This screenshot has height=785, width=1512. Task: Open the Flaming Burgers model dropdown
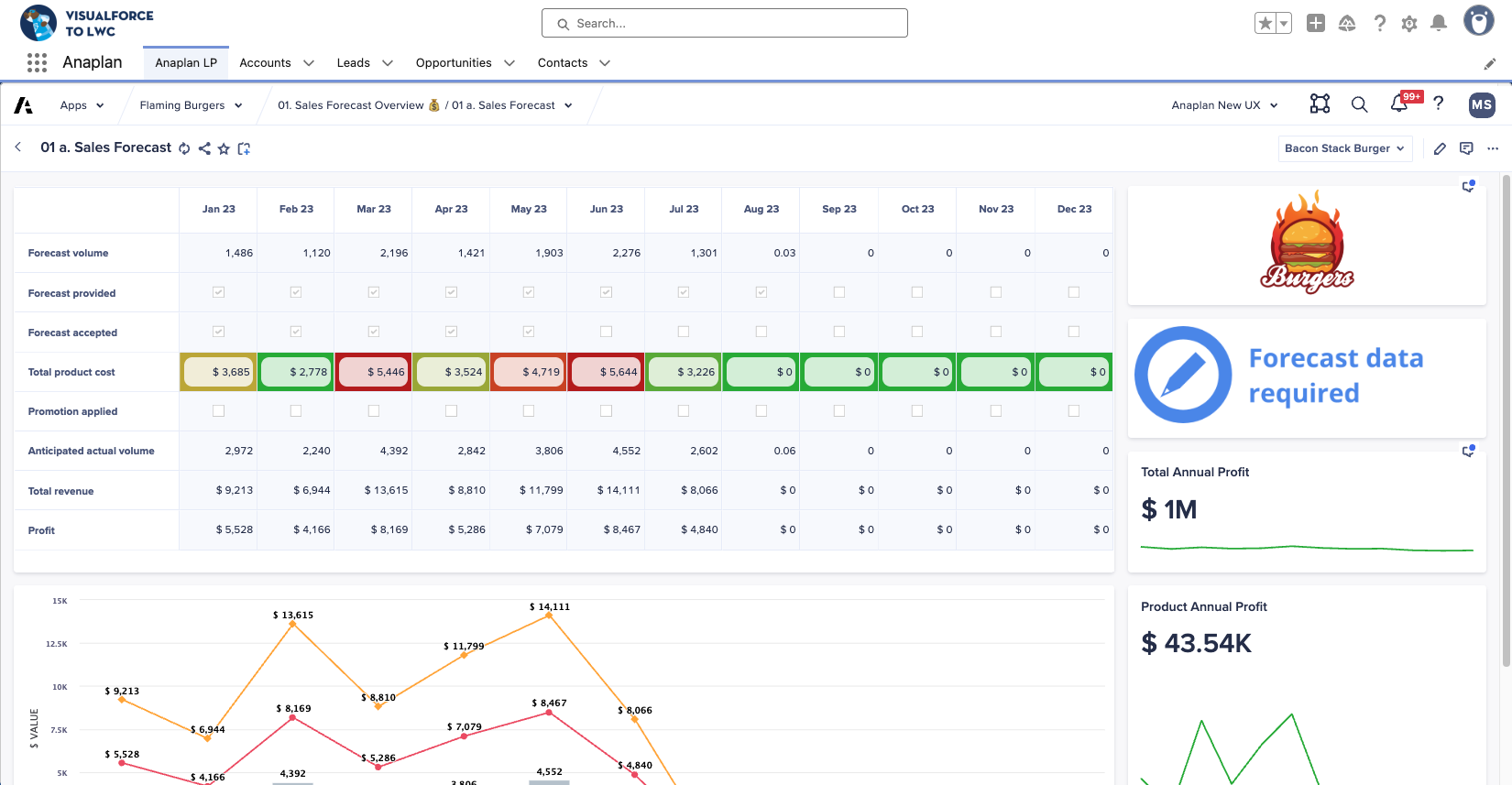[x=192, y=105]
